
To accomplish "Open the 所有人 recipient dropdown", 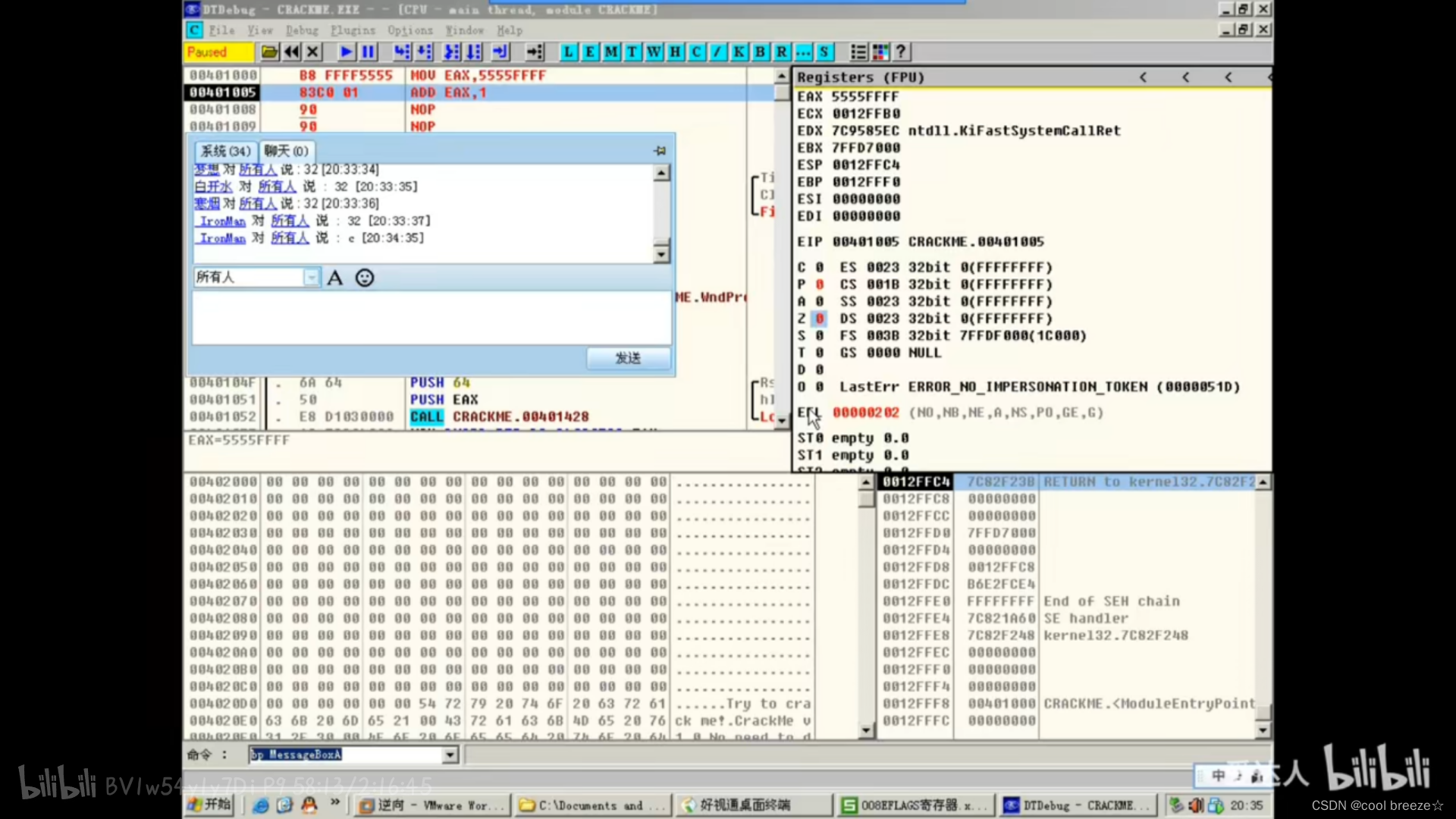I will click(312, 278).
